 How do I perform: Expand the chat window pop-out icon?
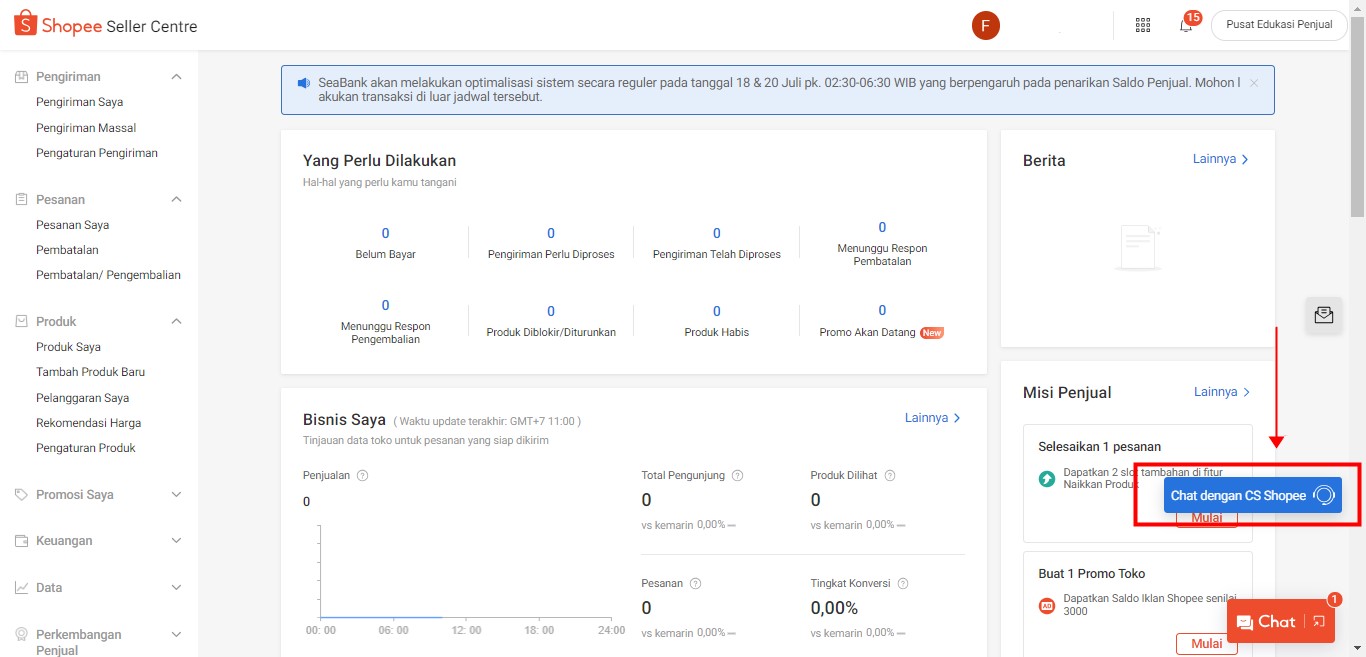click(x=1319, y=622)
